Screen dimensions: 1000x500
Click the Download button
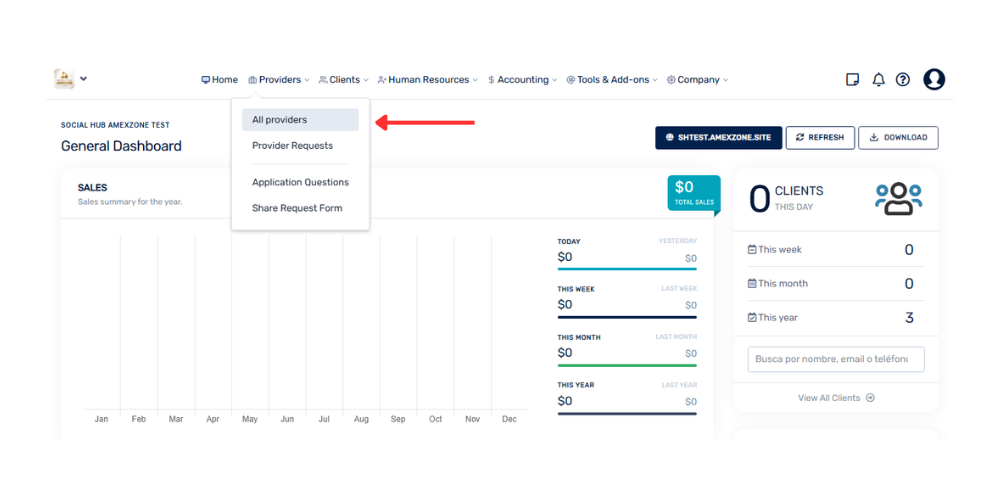(898, 138)
